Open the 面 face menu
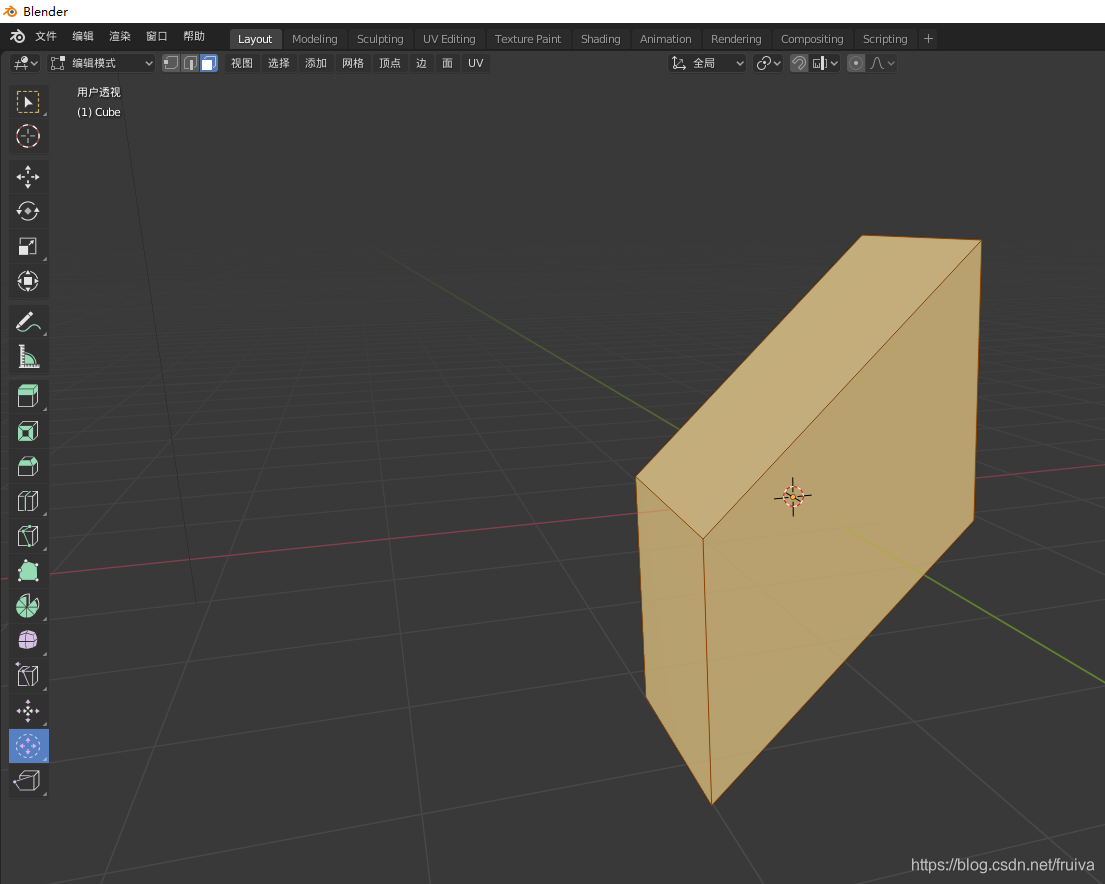 (447, 63)
